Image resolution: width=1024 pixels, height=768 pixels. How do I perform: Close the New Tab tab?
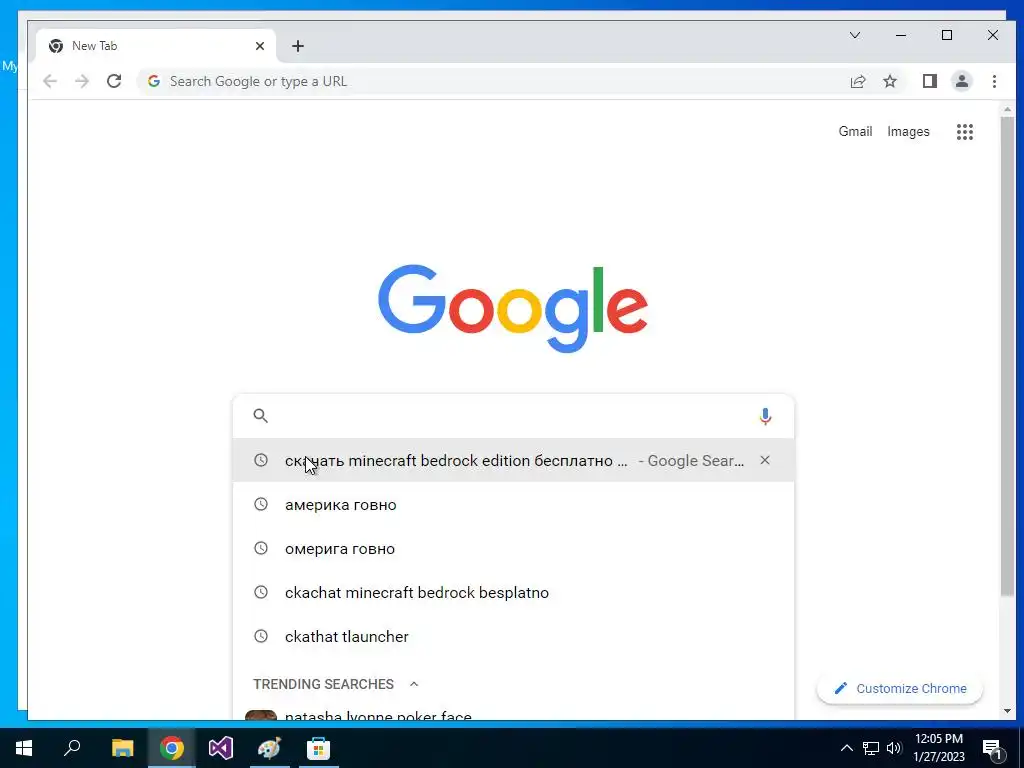[x=260, y=46]
